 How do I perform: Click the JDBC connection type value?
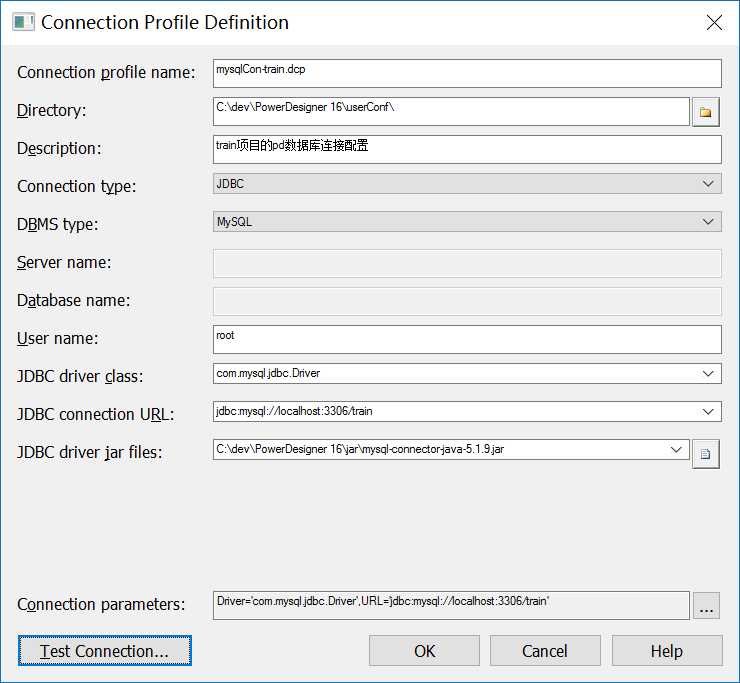tap(230, 184)
